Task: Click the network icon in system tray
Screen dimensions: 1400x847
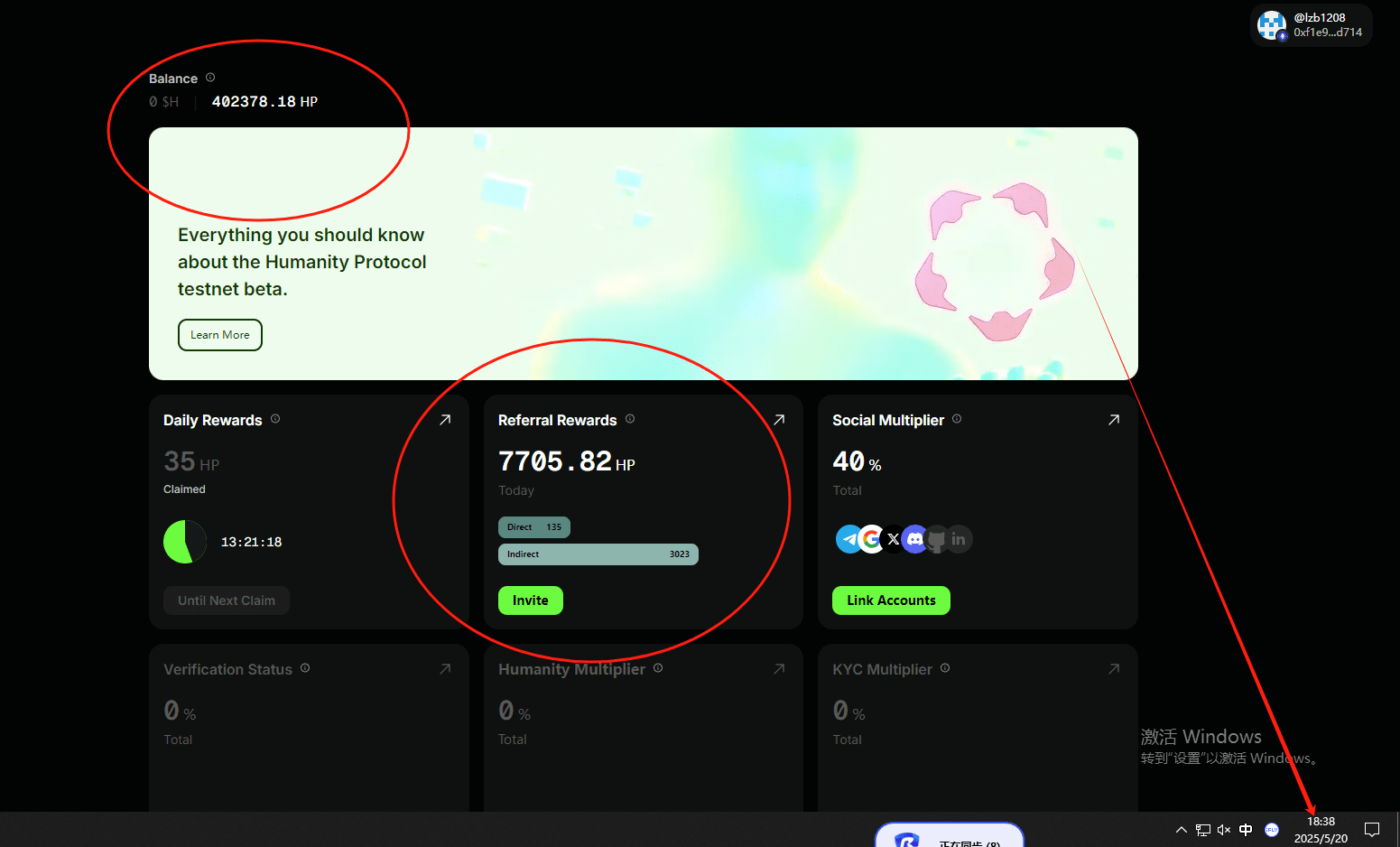Action: pyautogui.click(x=1203, y=830)
